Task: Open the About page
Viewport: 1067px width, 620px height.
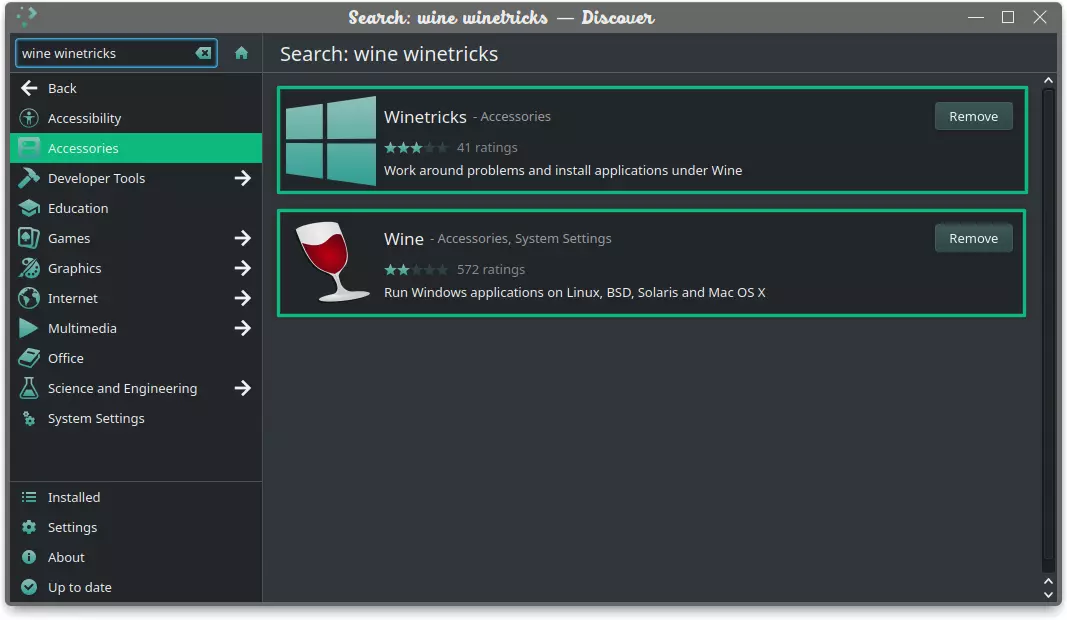Action: (136, 557)
